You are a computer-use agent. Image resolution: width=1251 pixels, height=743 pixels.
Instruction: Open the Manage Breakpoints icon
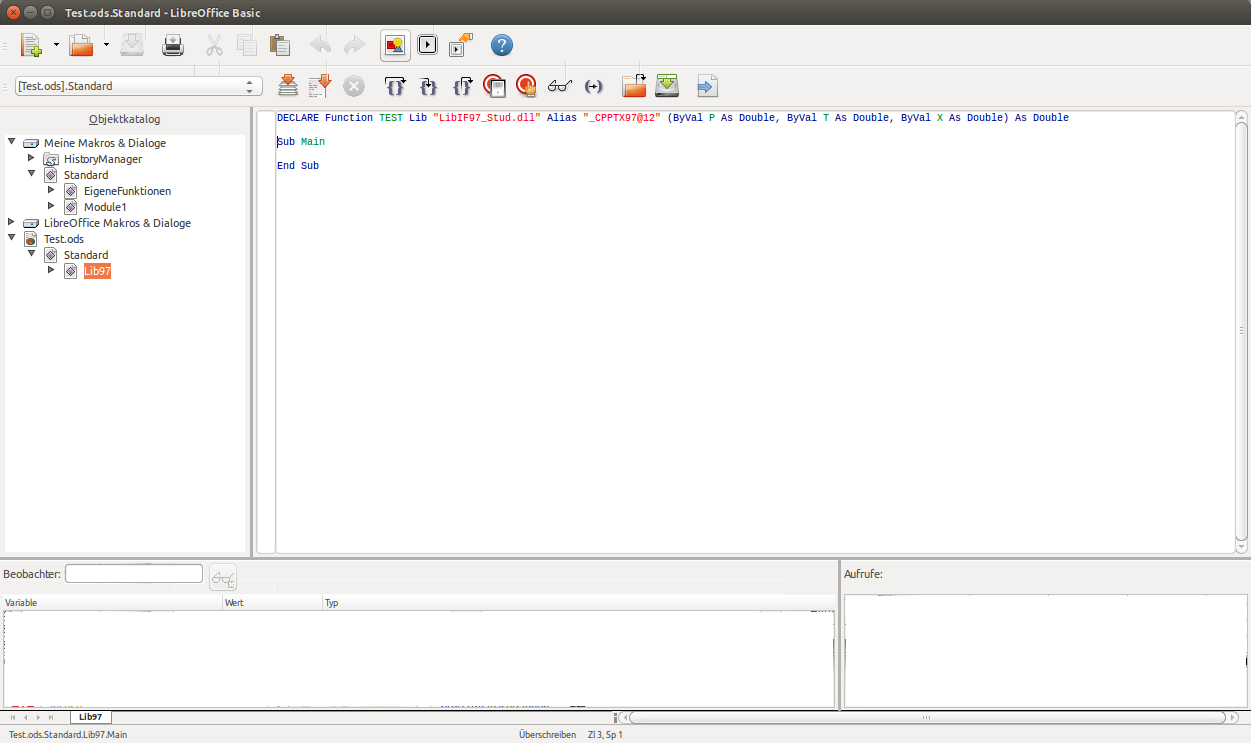click(527, 86)
